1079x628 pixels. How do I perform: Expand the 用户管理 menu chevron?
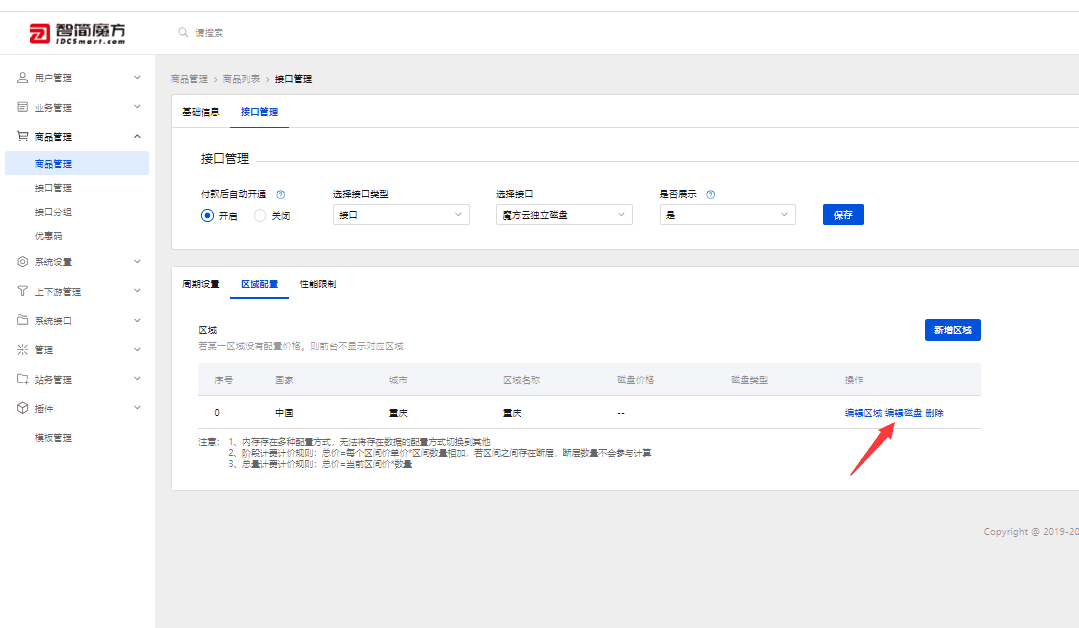coord(137,78)
